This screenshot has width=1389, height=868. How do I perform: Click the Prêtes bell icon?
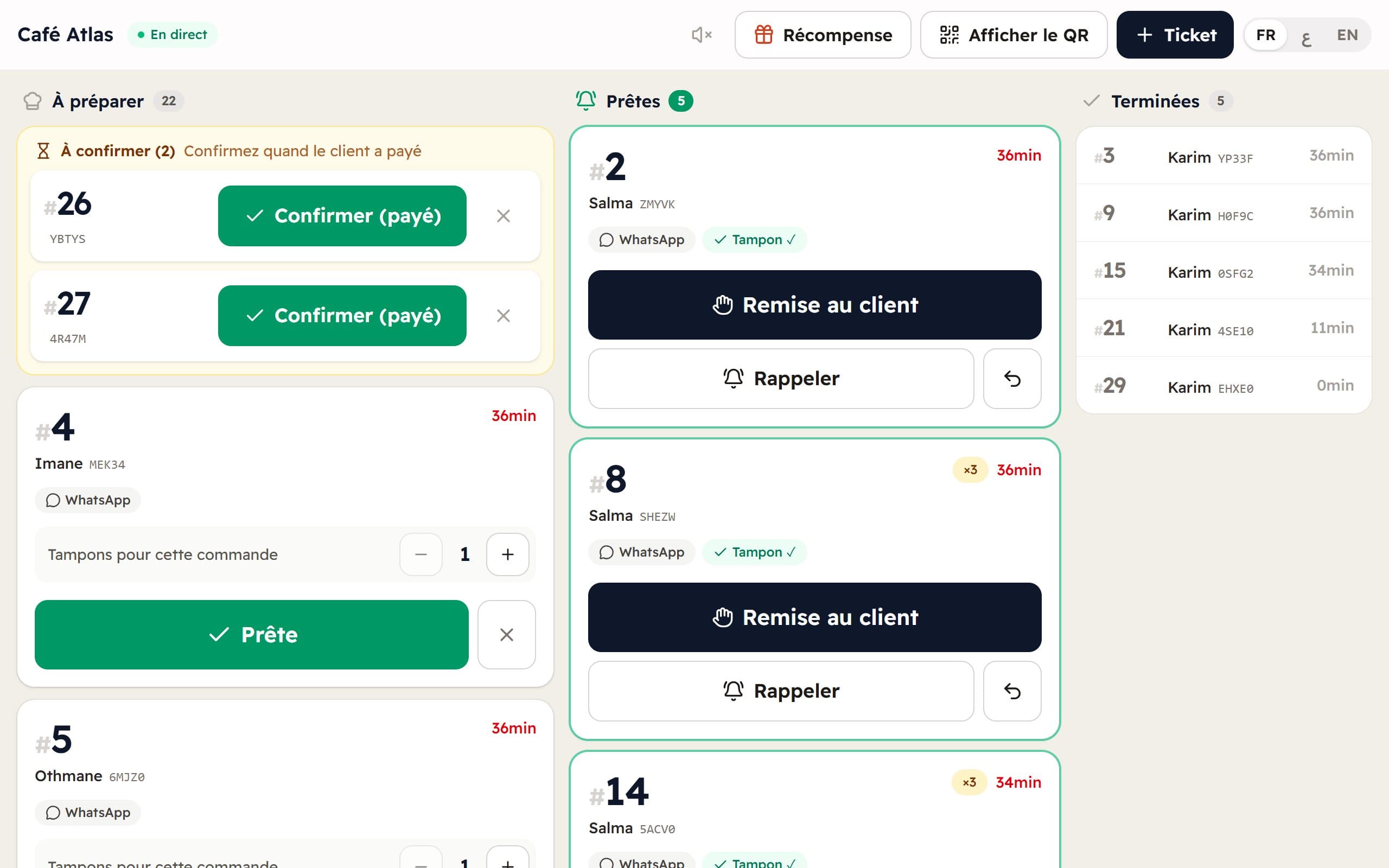(x=586, y=100)
